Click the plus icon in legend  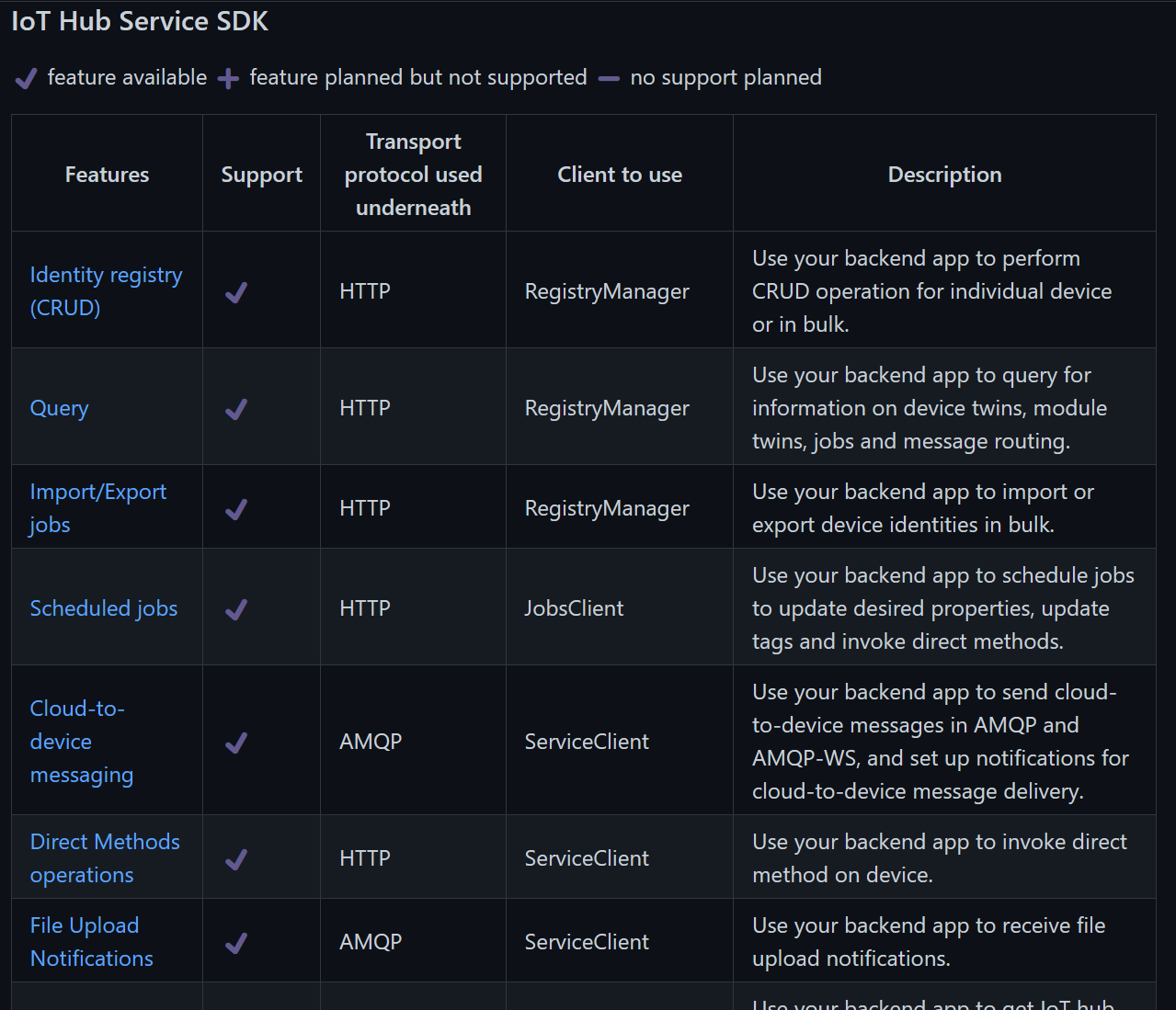pyautogui.click(x=228, y=79)
